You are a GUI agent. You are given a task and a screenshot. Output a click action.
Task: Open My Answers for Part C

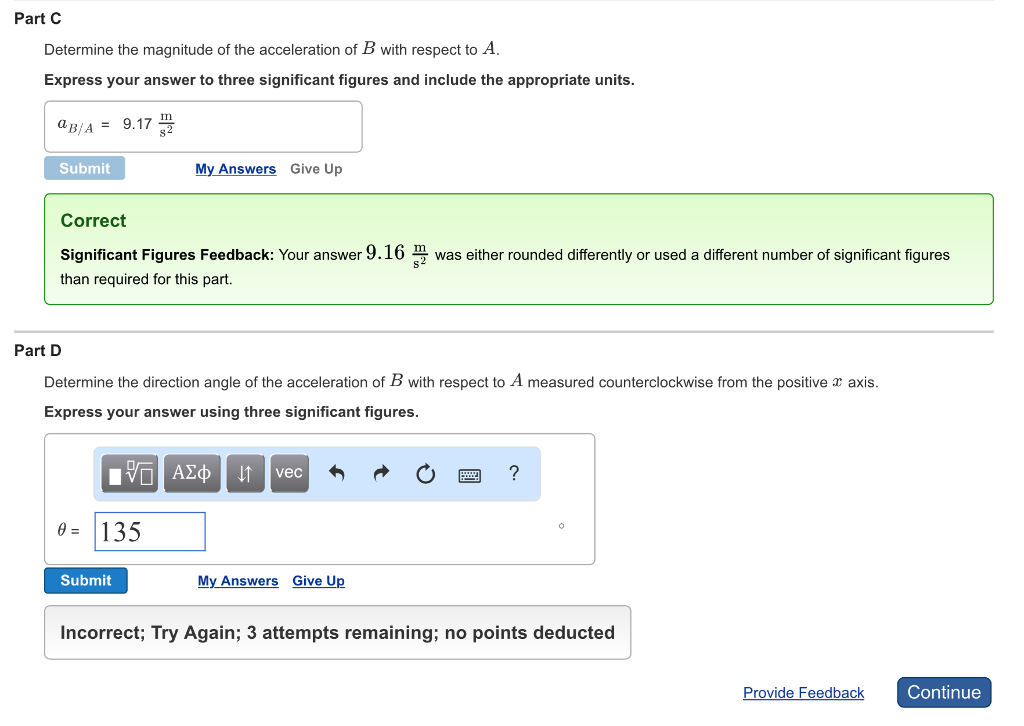pyautogui.click(x=236, y=169)
